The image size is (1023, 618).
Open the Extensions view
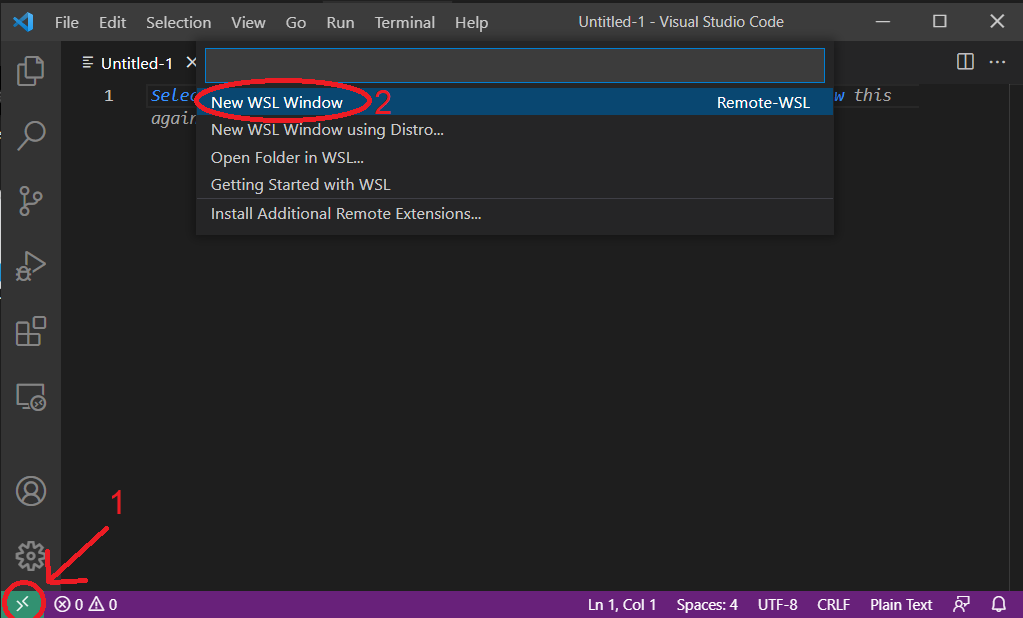(30, 331)
